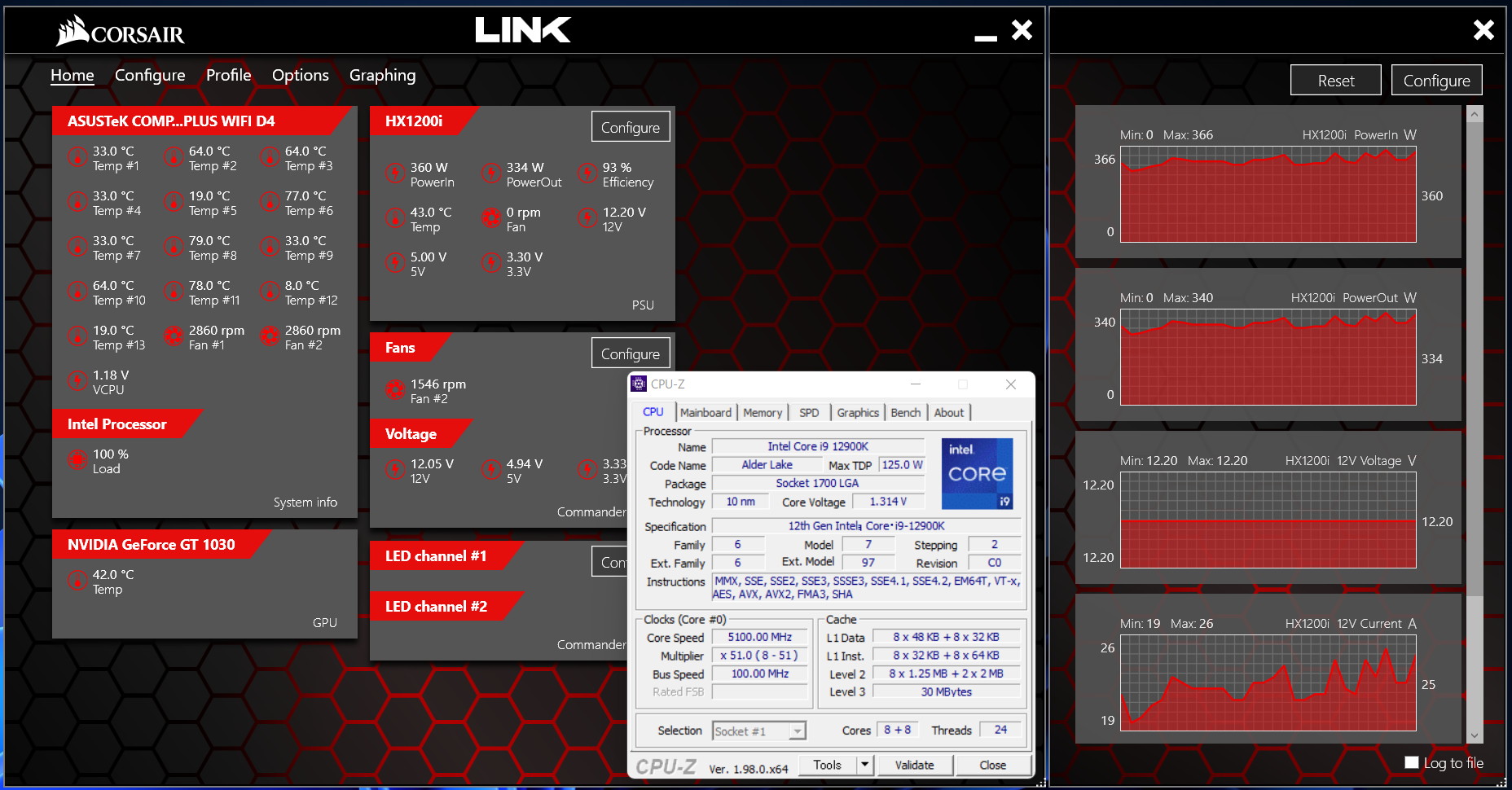This screenshot has width=1512, height=790.
Task: Click the motherboard Fan #1 icon
Action: coord(174,336)
